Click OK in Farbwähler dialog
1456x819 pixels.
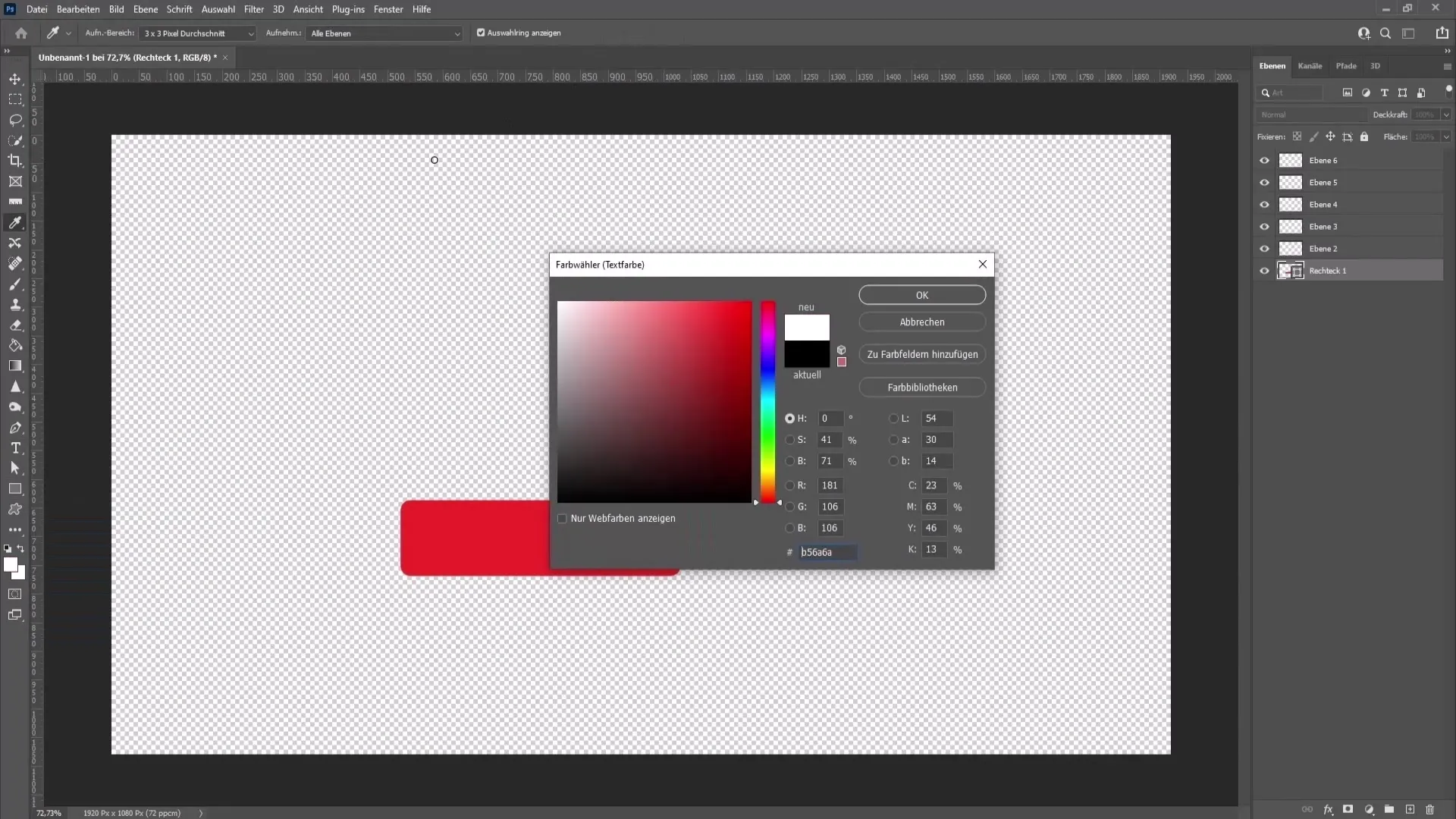(x=922, y=295)
